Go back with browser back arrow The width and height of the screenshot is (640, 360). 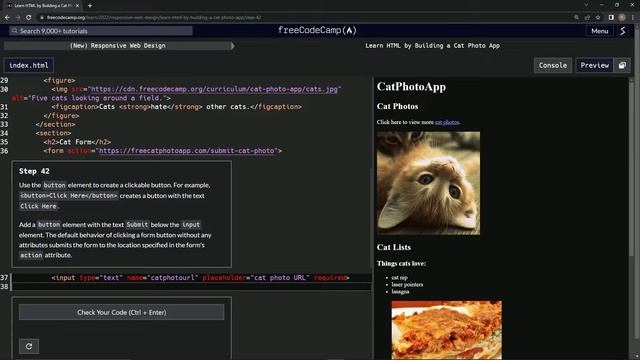coord(7,18)
